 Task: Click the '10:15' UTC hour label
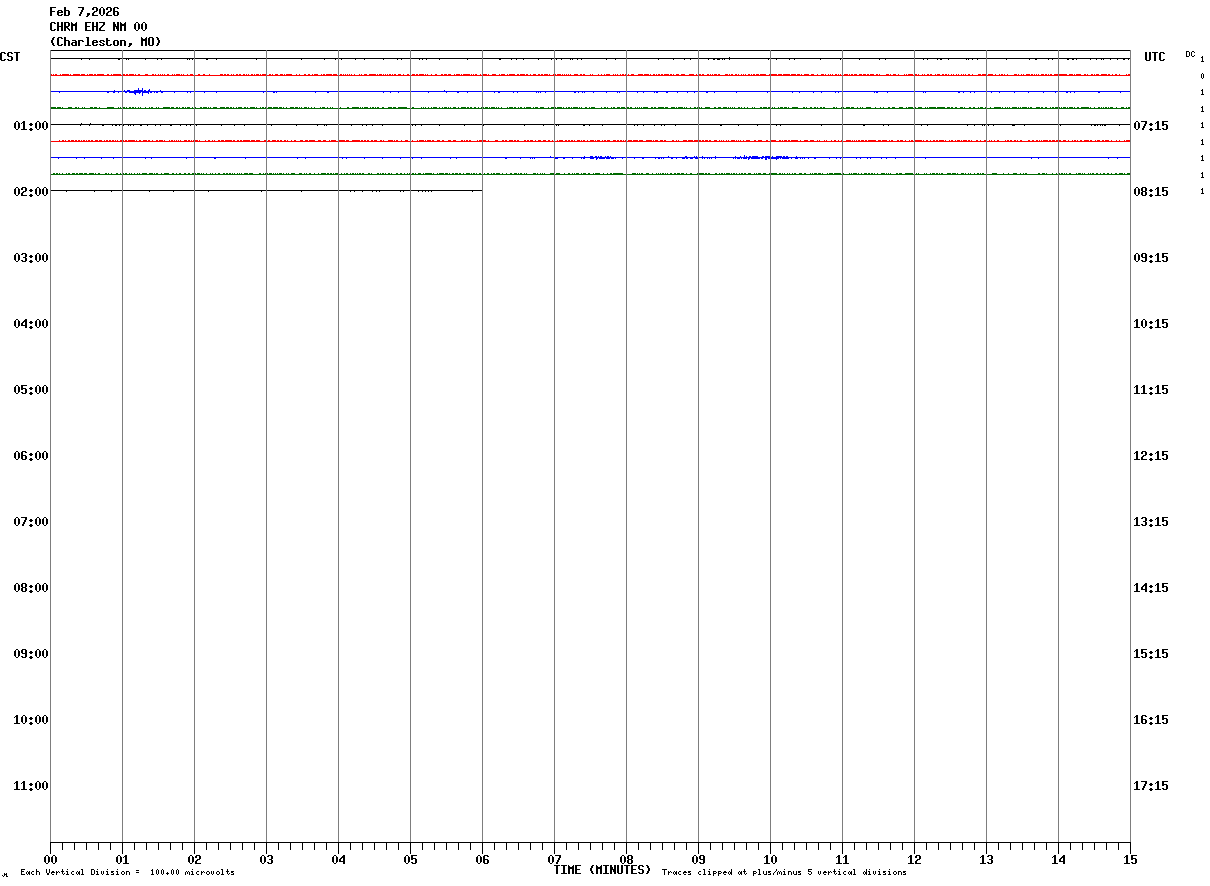[1151, 323]
